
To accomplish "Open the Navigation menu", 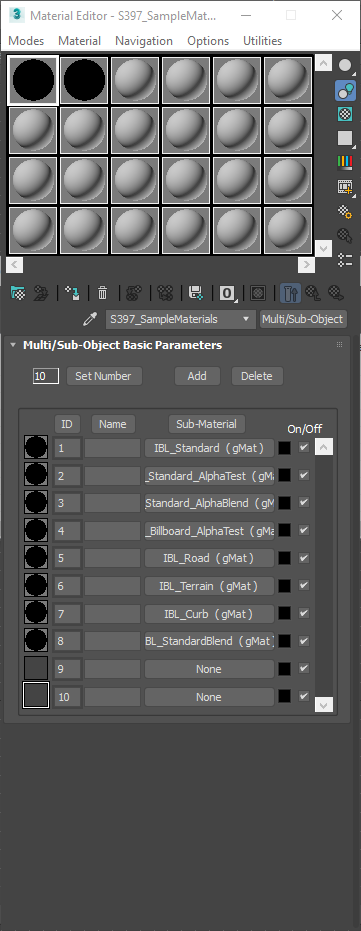I will [x=144, y=41].
